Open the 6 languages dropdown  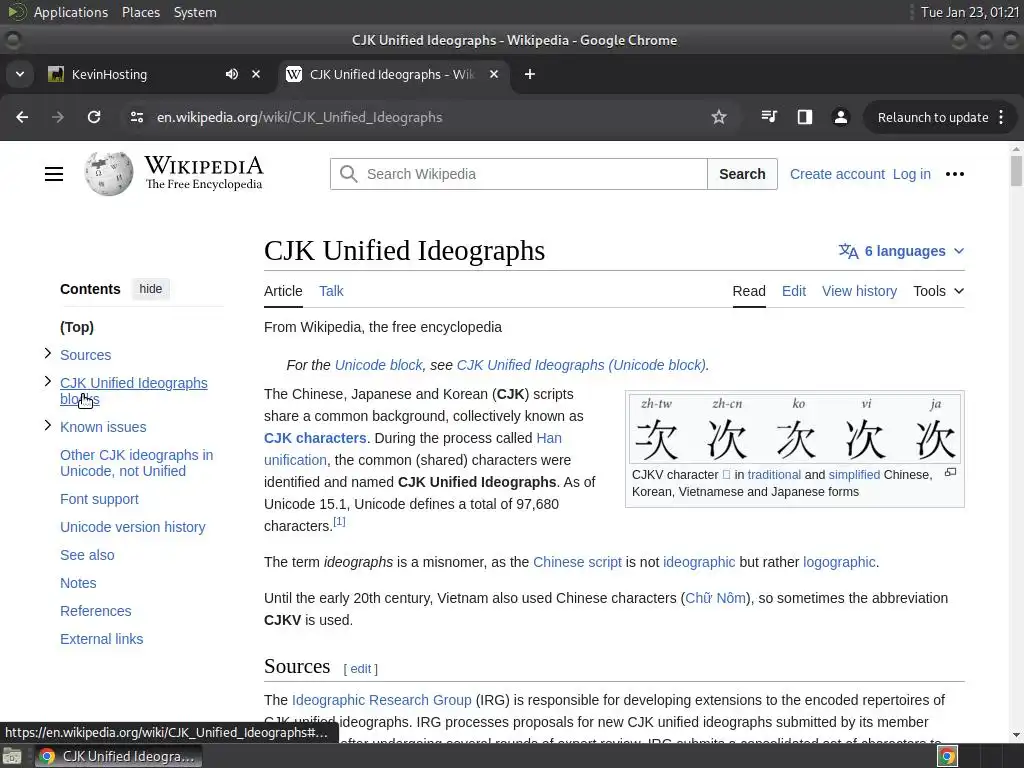pyautogui.click(x=901, y=251)
